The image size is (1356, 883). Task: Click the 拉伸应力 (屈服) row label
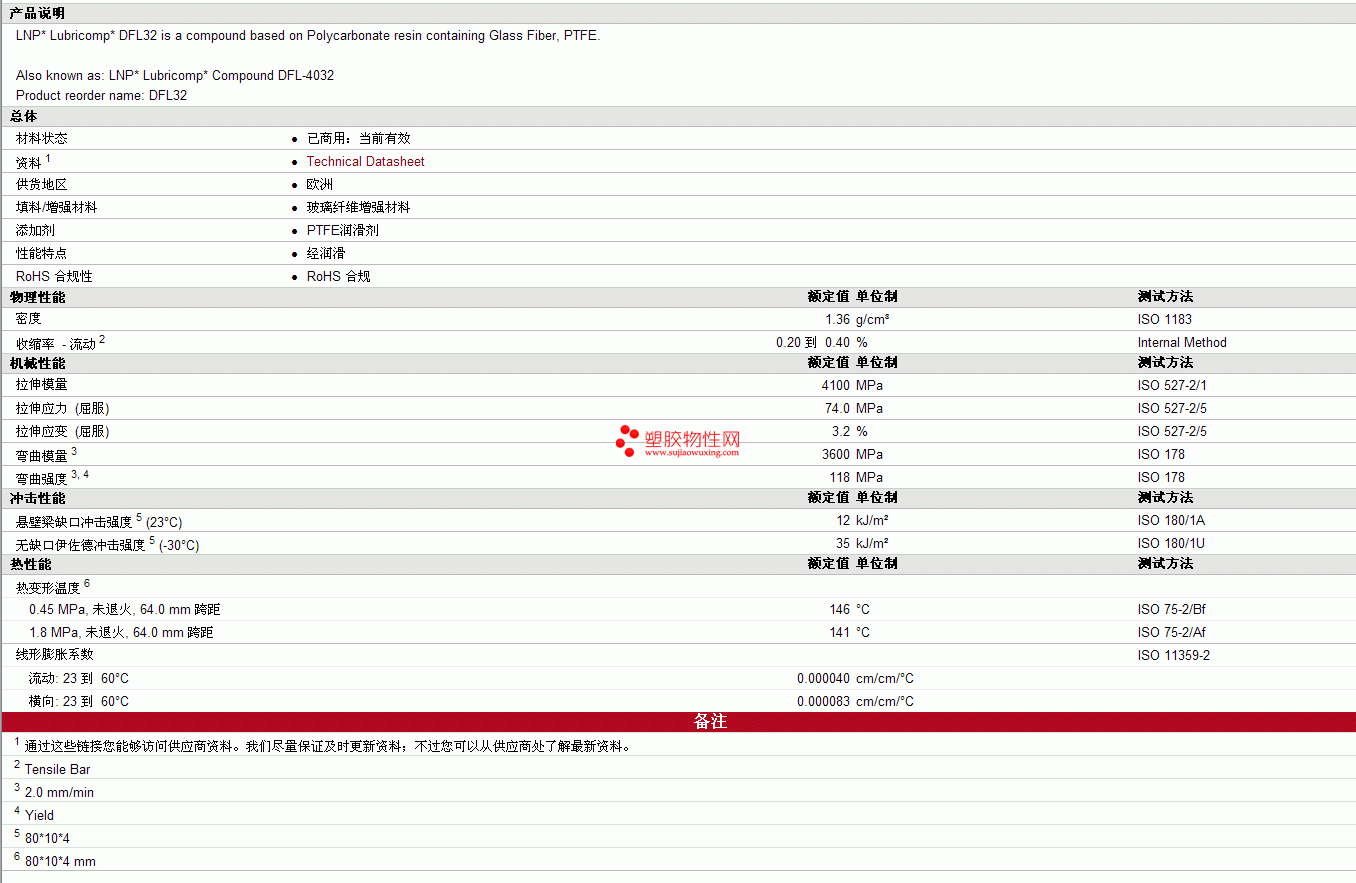pos(63,408)
